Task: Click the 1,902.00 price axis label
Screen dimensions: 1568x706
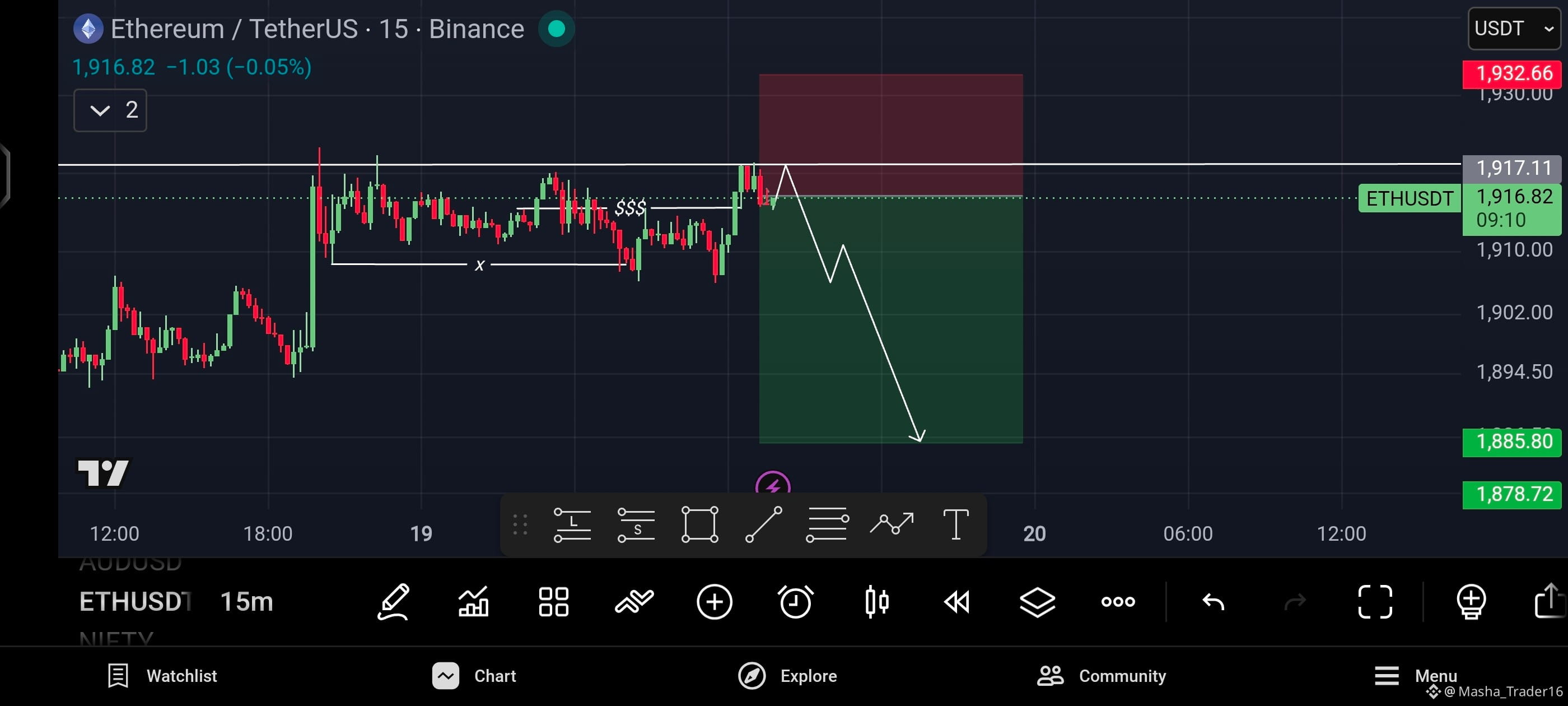Action: pyautogui.click(x=1514, y=313)
